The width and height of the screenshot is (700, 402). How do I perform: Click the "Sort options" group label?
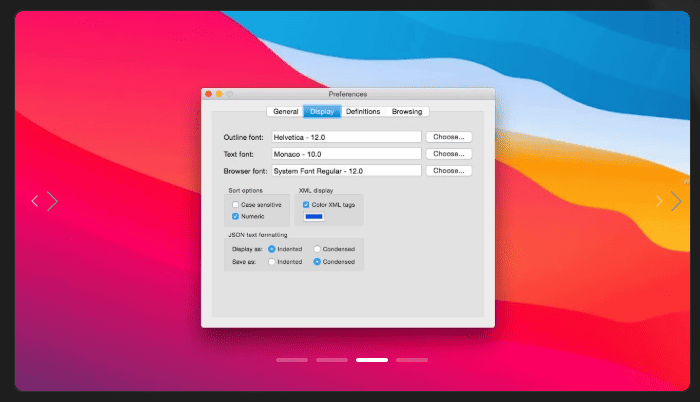[246, 190]
